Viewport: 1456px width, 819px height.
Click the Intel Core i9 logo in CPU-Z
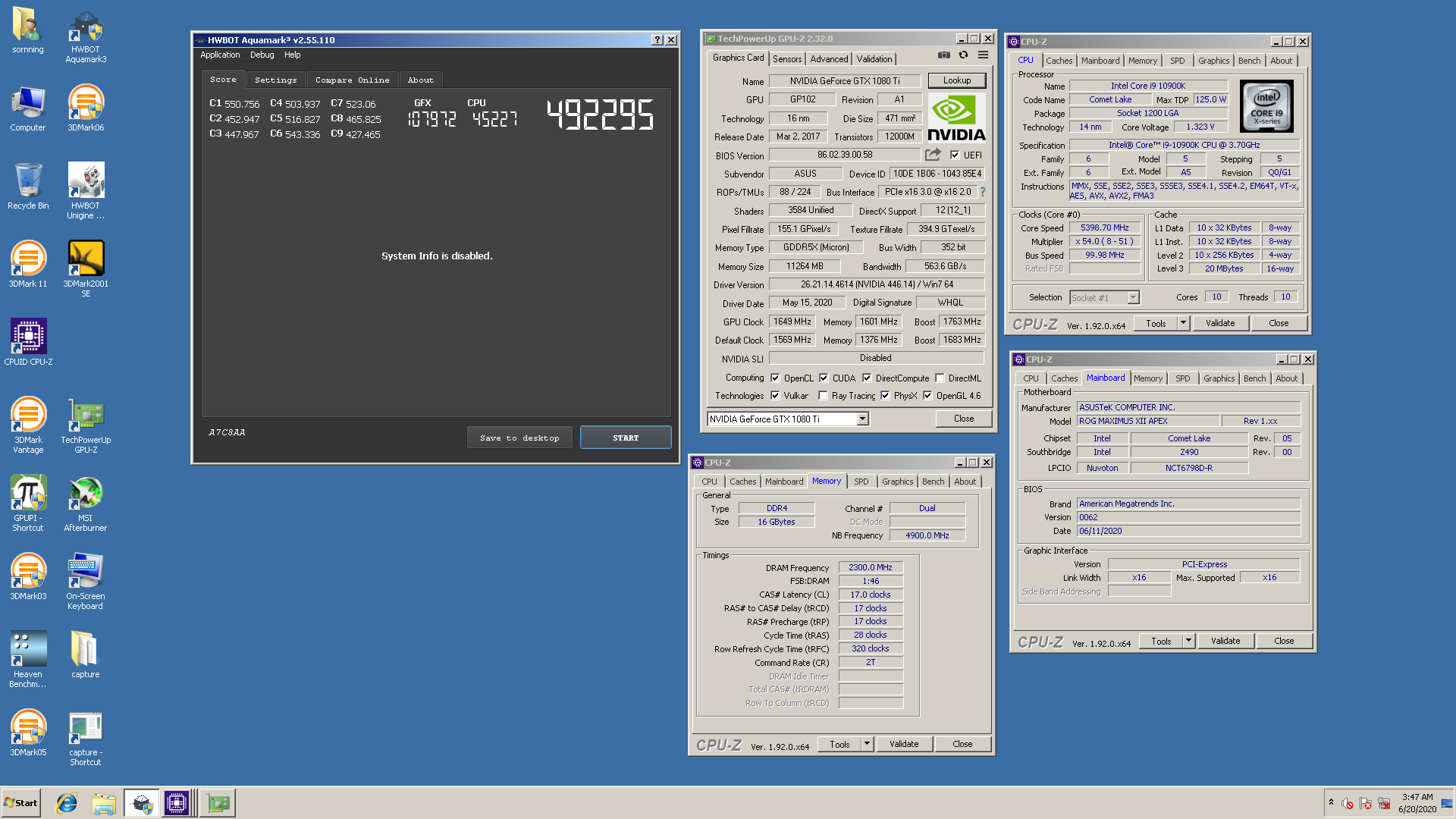[x=1266, y=107]
